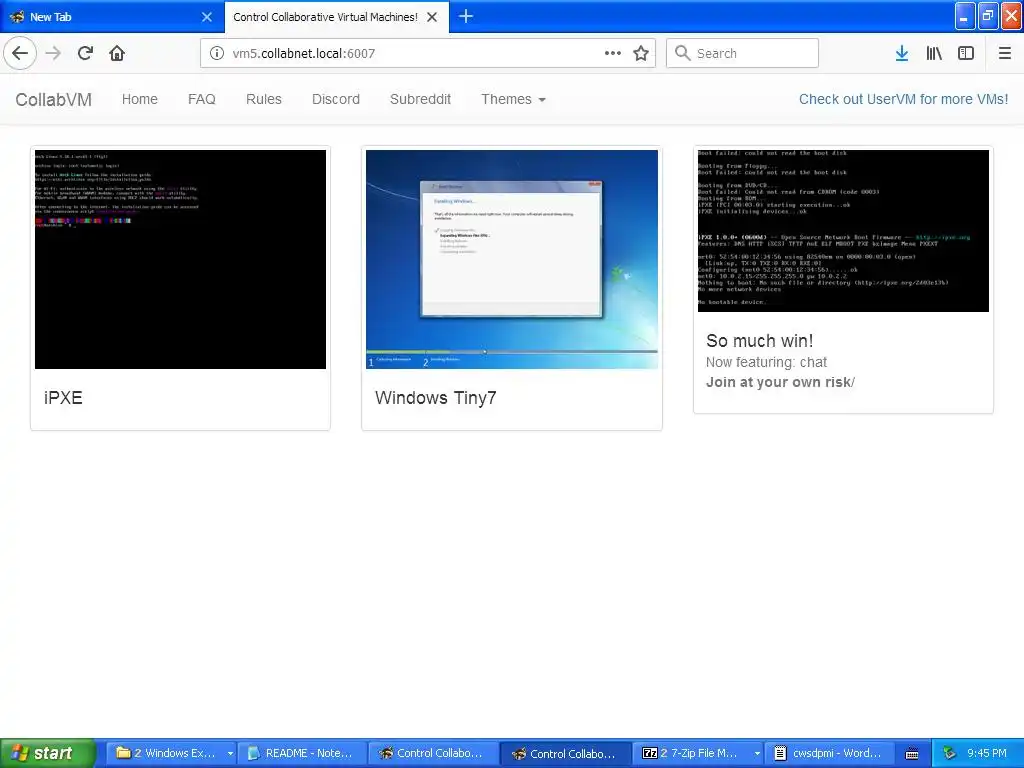This screenshot has height=768, width=1024.
Task: Click the on-screen keyboard tray icon
Action: click(912, 754)
